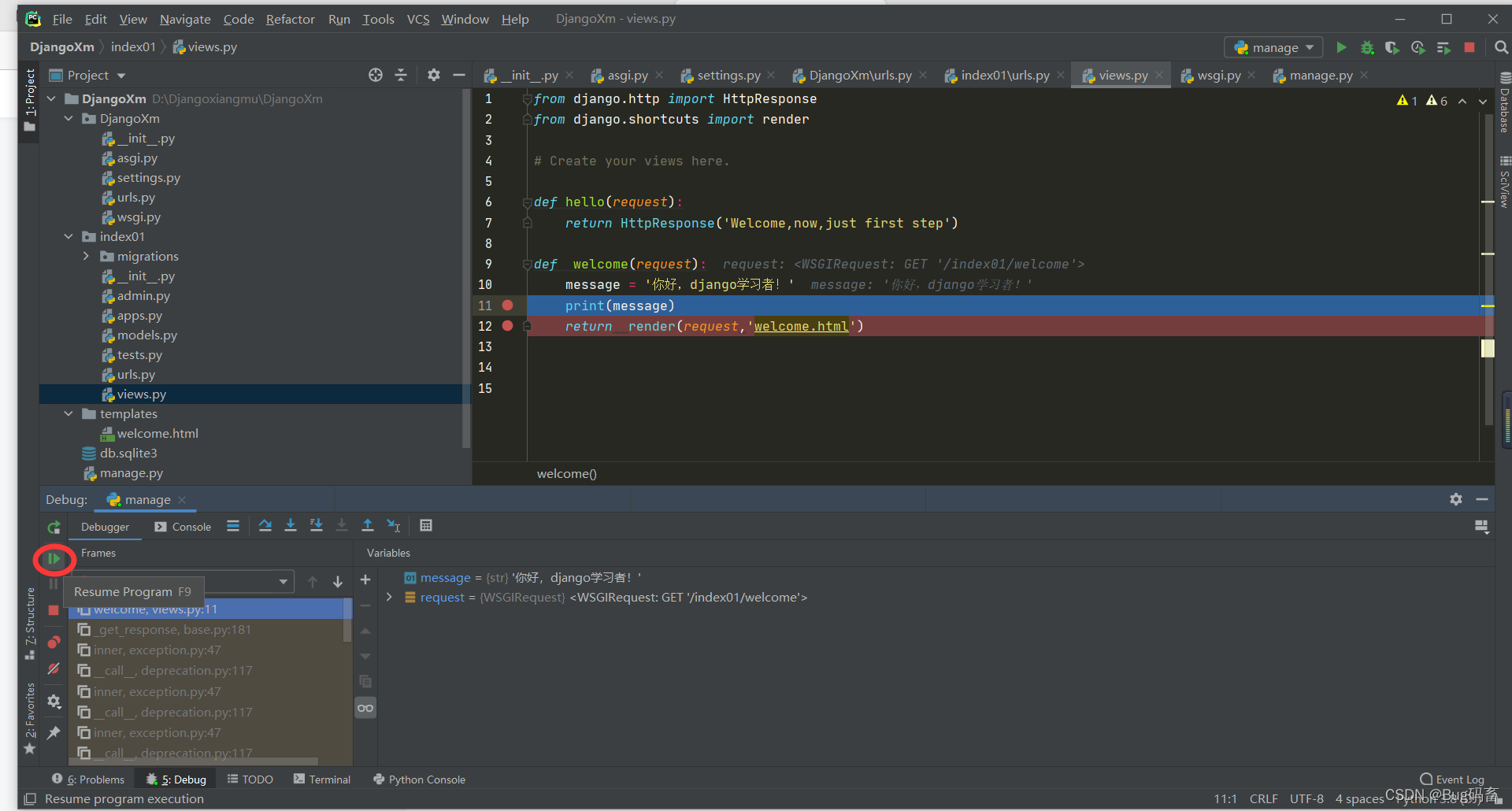The width and height of the screenshot is (1512, 811).
Task: Remove breakpoint on line 11
Action: [508, 306]
